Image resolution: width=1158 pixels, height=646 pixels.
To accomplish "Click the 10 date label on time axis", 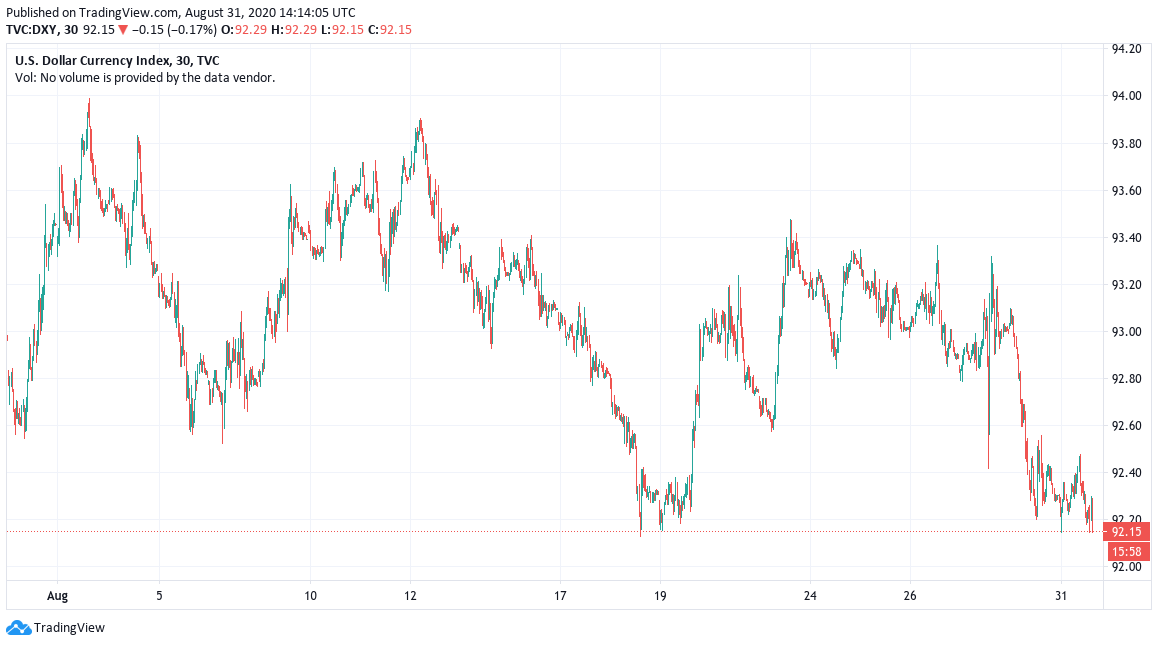I will point(310,596).
